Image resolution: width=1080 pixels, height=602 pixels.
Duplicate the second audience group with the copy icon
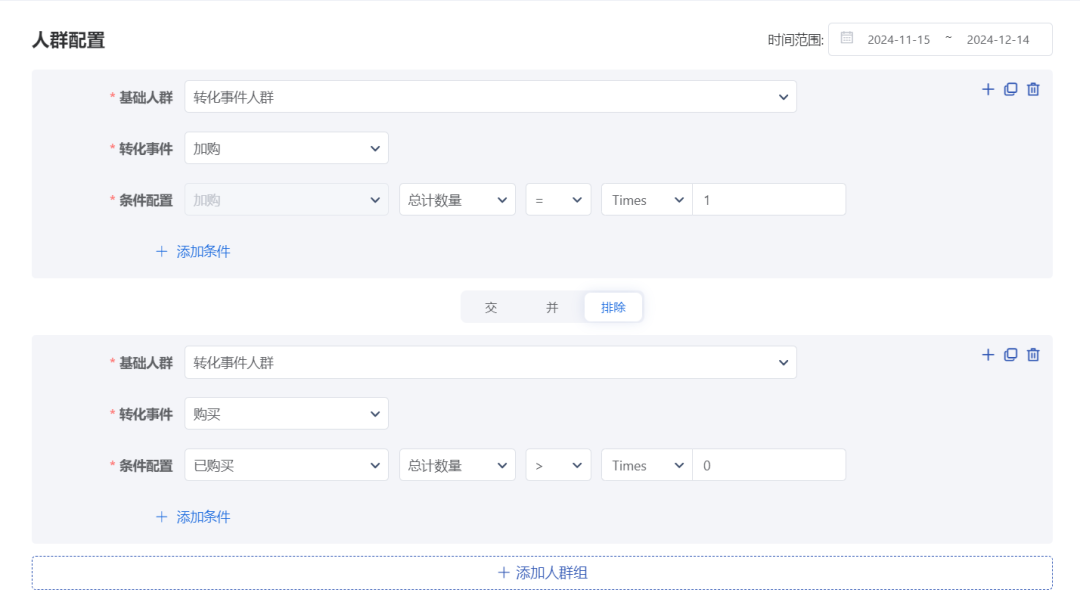click(1010, 355)
